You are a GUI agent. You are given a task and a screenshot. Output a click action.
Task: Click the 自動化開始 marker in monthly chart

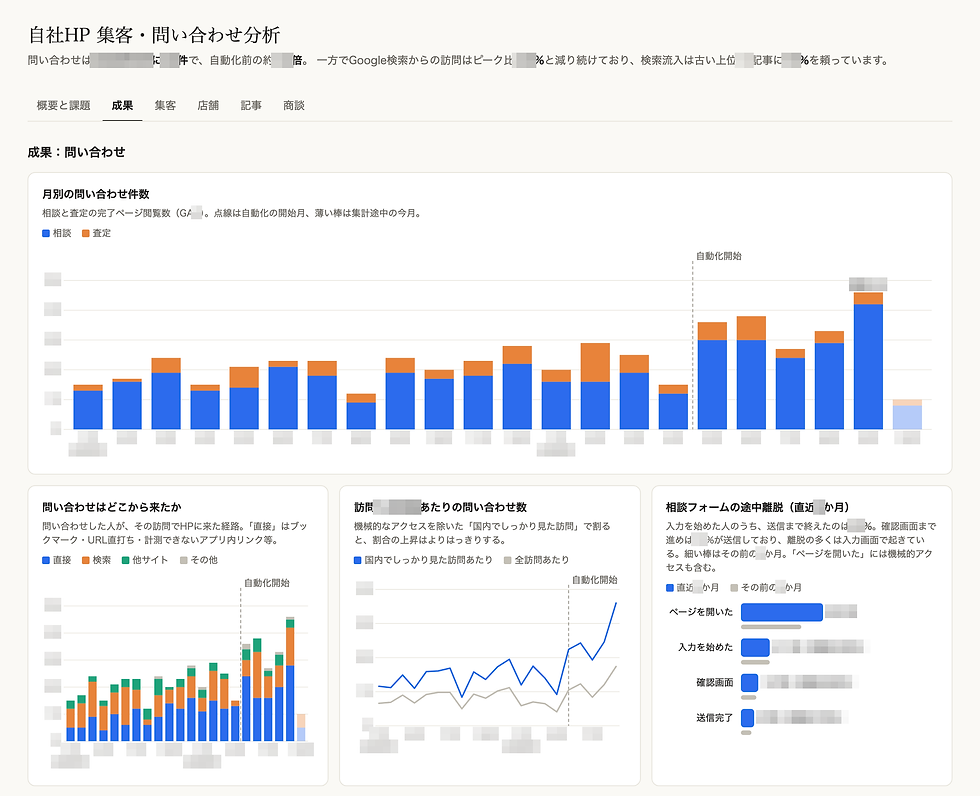tap(719, 256)
